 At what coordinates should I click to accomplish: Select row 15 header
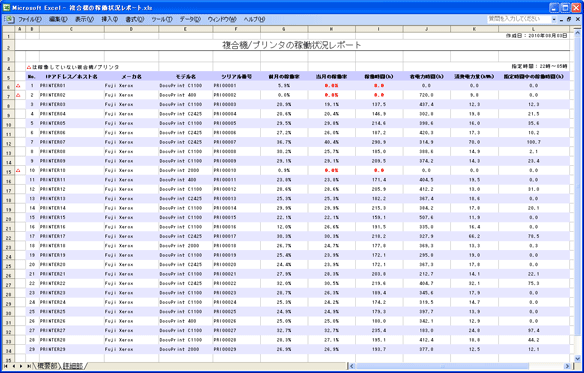9,171
